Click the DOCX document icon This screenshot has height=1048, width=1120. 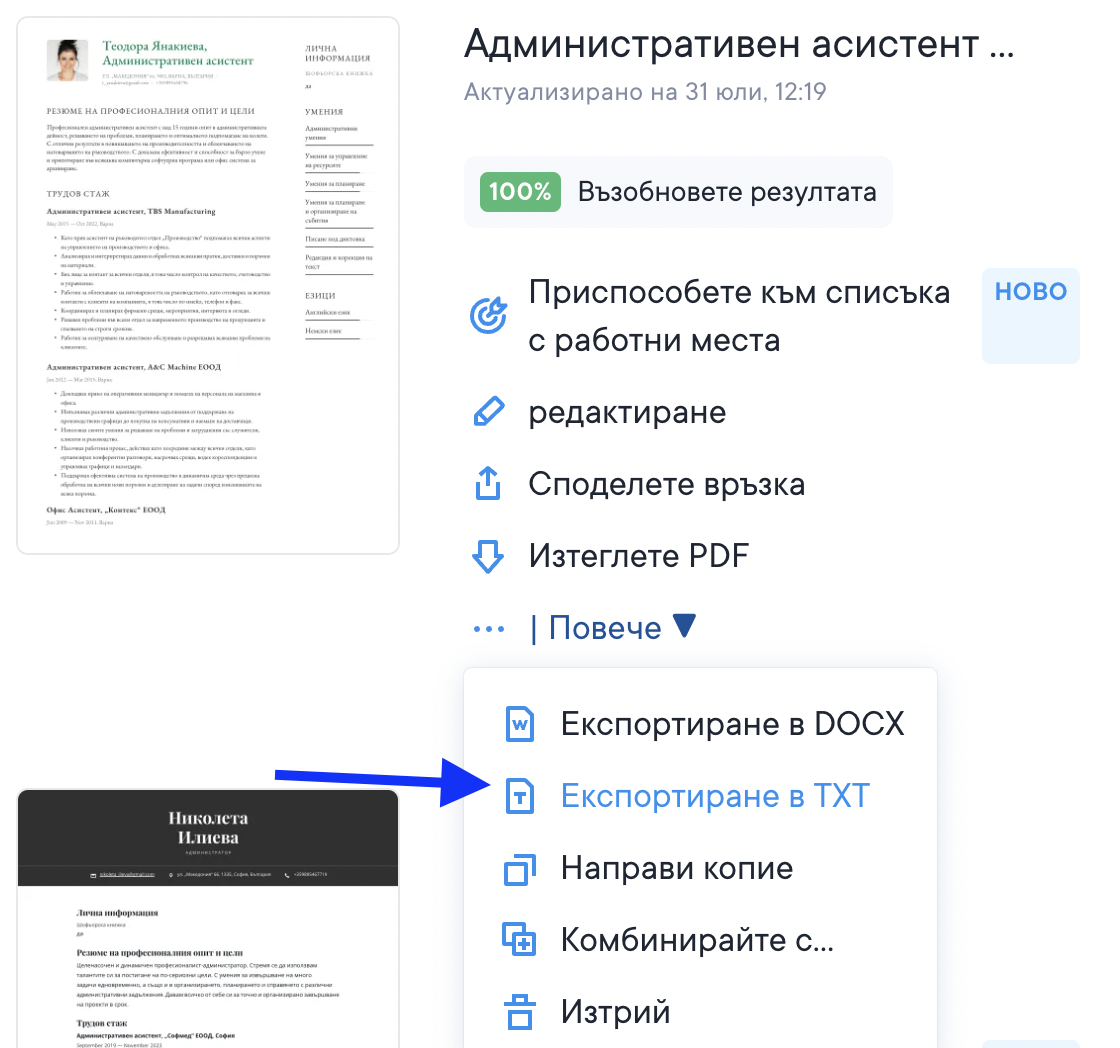click(x=520, y=724)
